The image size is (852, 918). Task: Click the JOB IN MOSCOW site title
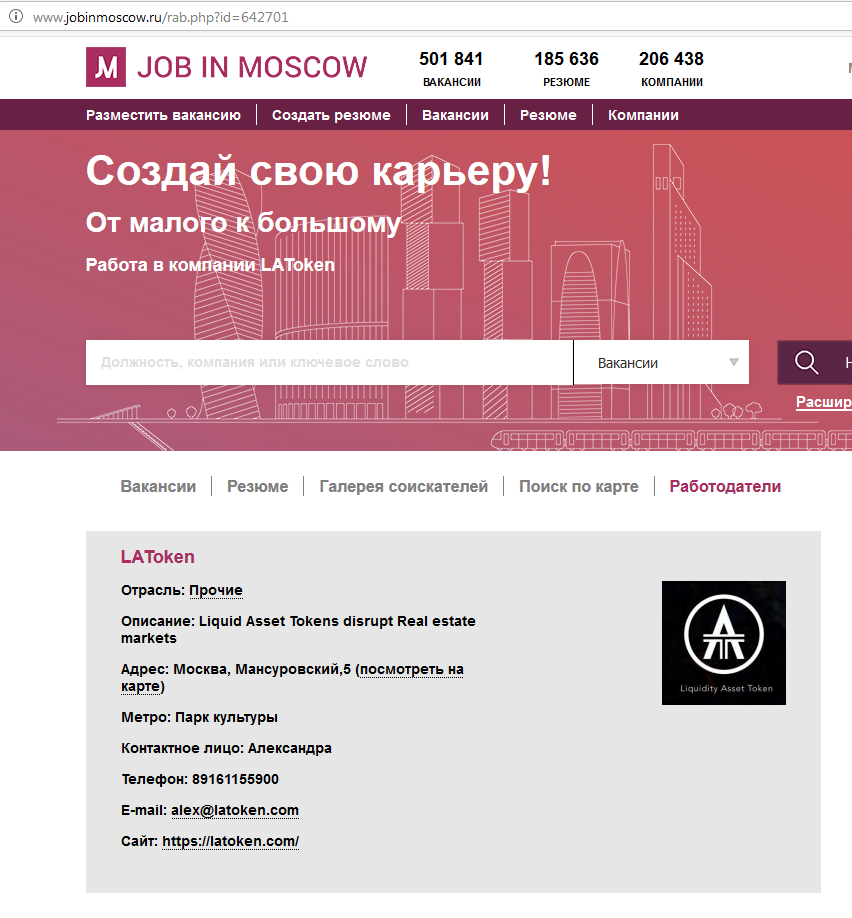tap(252, 67)
